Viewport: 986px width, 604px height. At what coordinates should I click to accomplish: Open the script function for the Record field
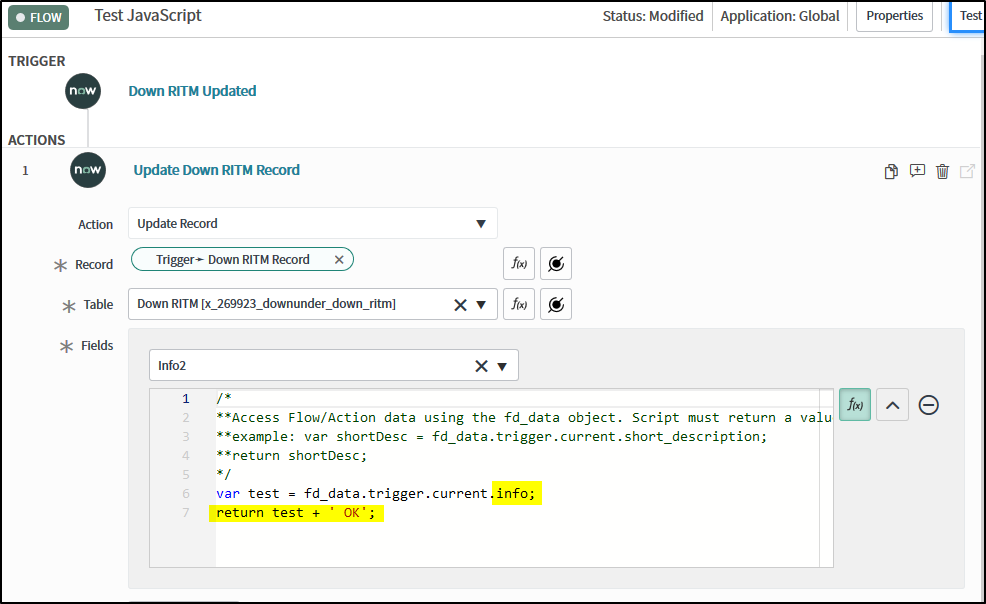[x=519, y=264]
